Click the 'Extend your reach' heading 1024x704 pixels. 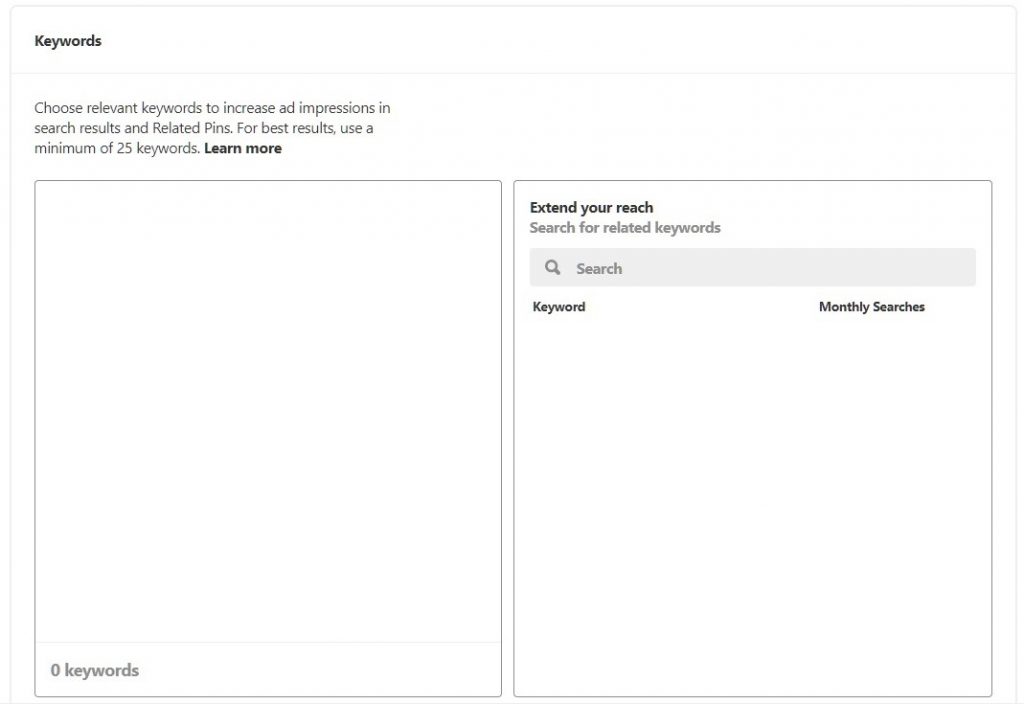tap(591, 208)
